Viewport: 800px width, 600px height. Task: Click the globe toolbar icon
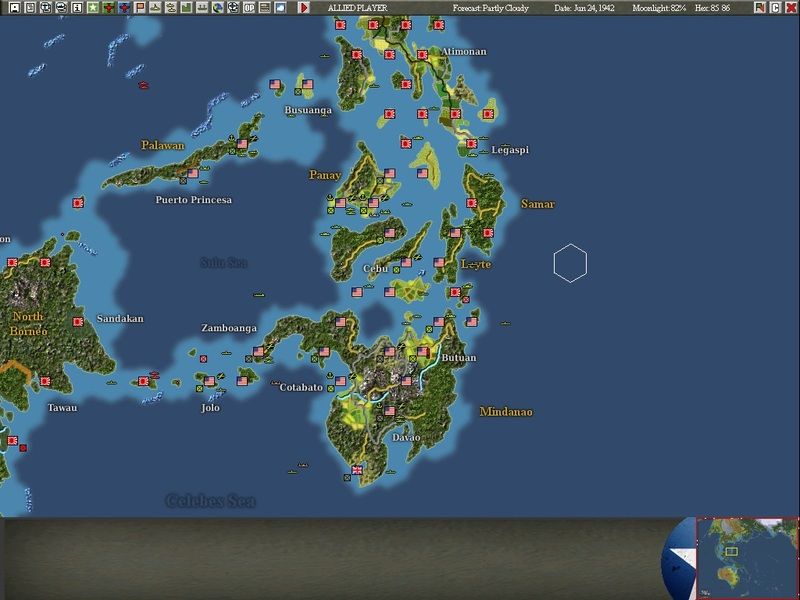pos(217,7)
